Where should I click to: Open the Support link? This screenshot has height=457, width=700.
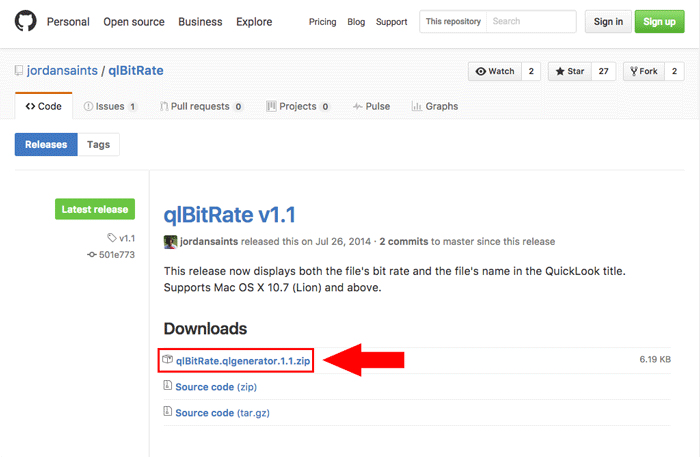pyautogui.click(x=392, y=22)
